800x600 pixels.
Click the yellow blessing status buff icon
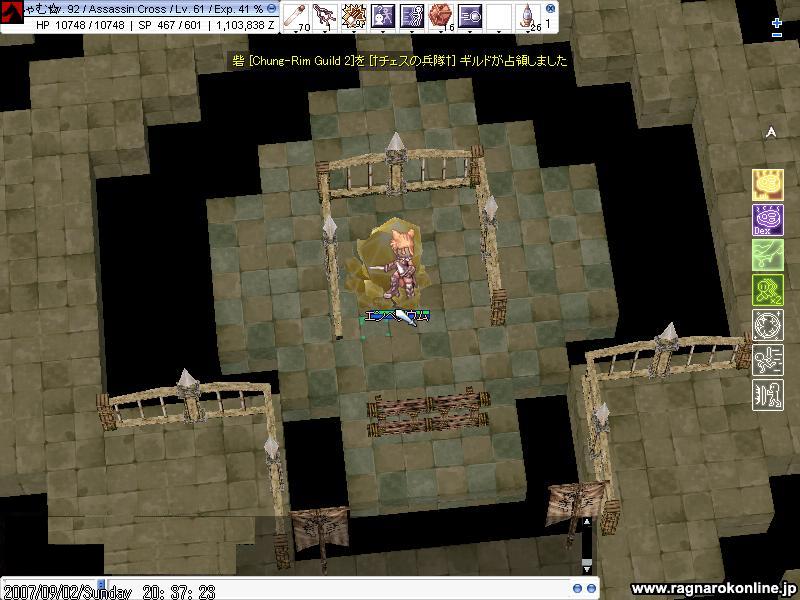click(768, 185)
